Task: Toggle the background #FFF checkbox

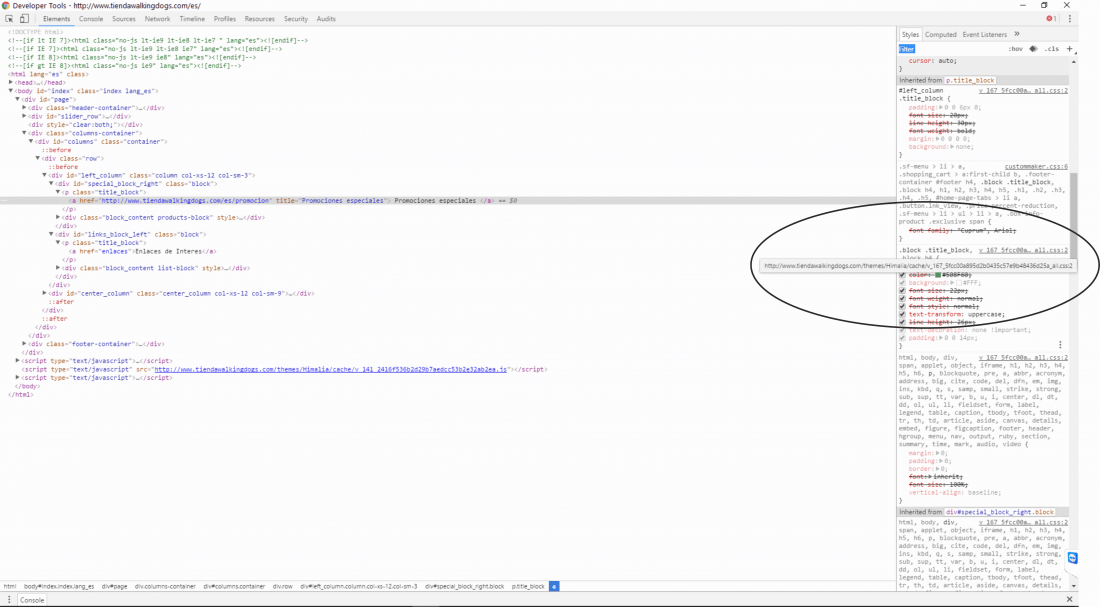Action: (902, 283)
